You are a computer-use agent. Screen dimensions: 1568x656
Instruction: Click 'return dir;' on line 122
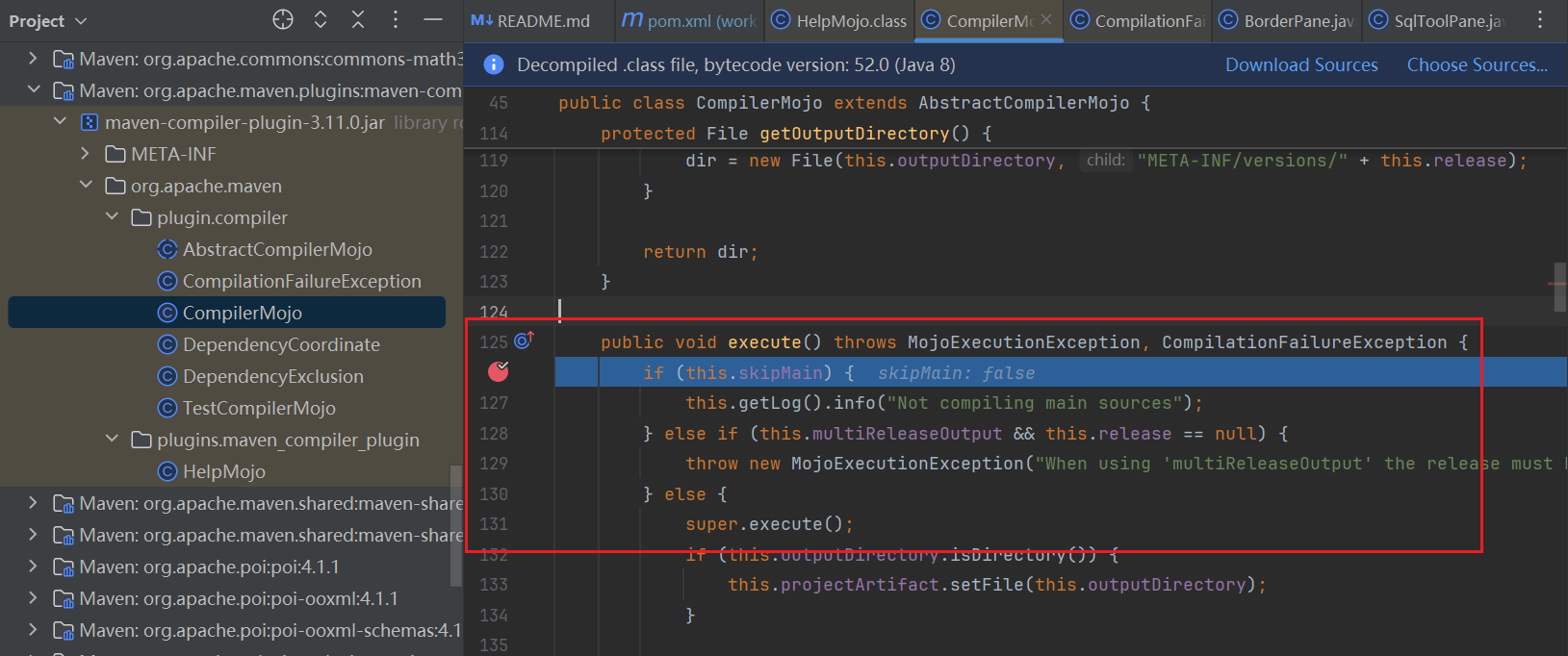(701, 252)
